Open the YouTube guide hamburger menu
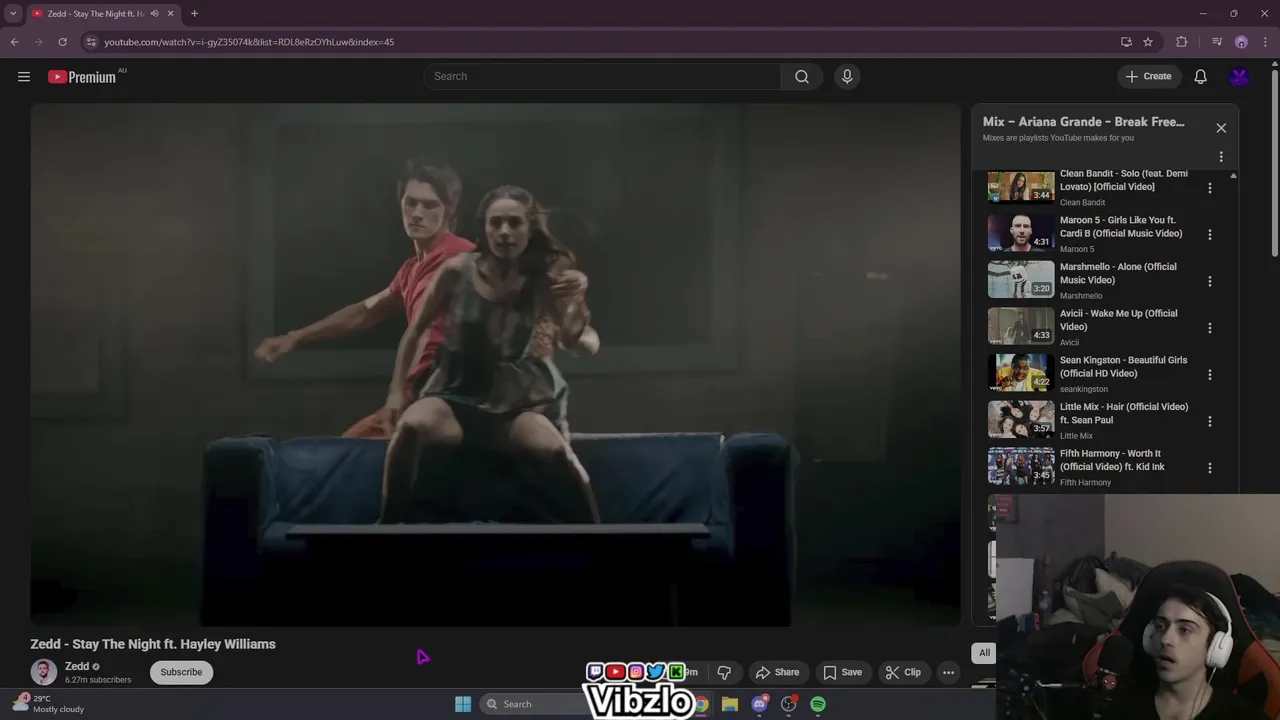The height and width of the screenshot is (720, 1280). point(24,77)
